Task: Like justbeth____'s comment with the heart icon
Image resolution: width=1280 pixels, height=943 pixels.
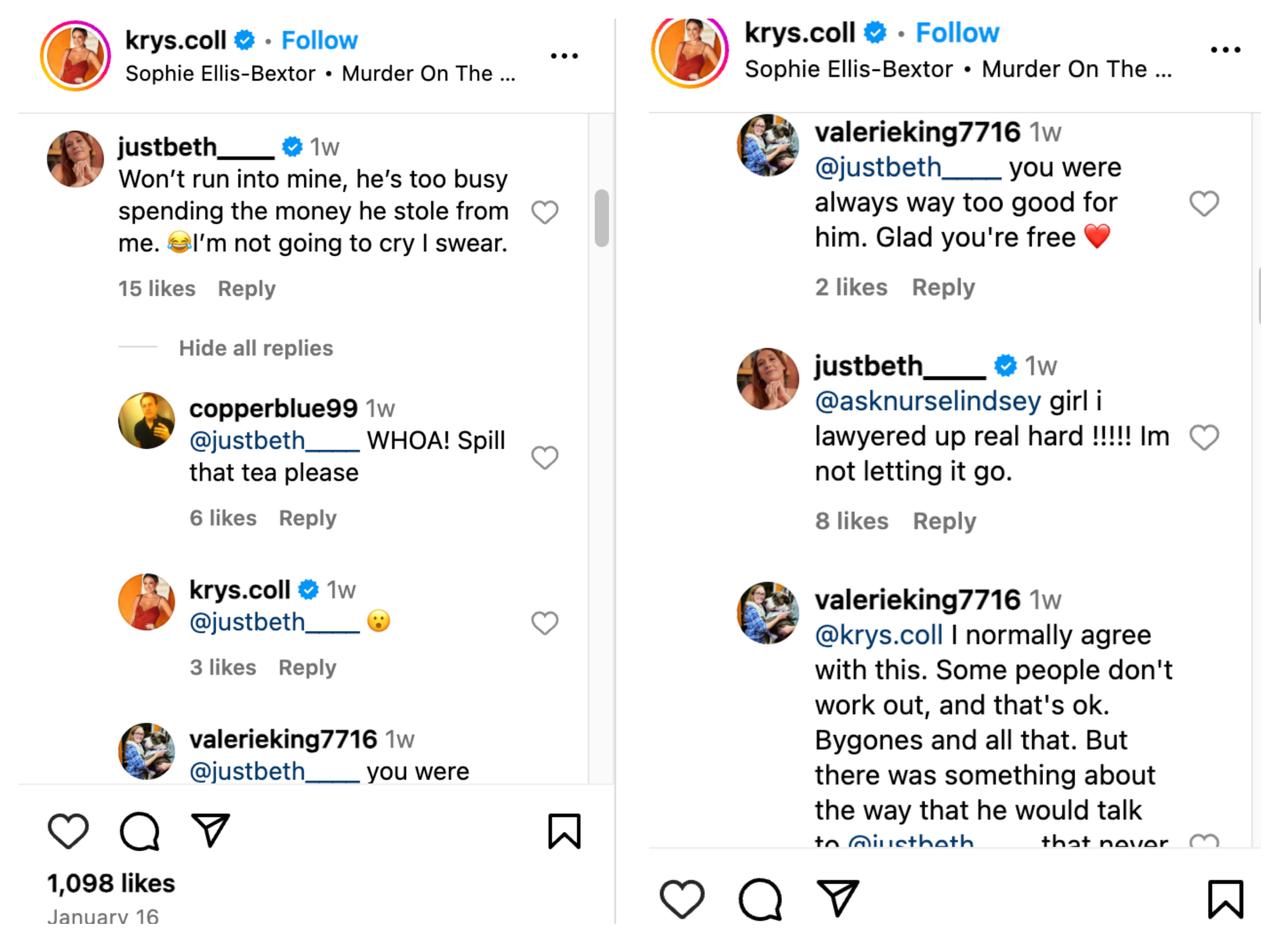Action: [544, 211]
